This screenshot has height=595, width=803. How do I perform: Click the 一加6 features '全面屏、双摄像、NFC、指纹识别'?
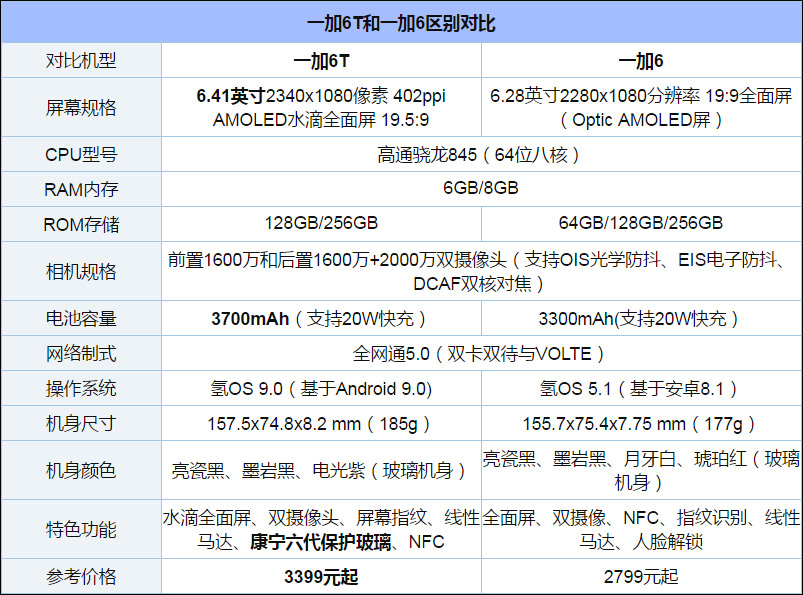click(614, 518)
